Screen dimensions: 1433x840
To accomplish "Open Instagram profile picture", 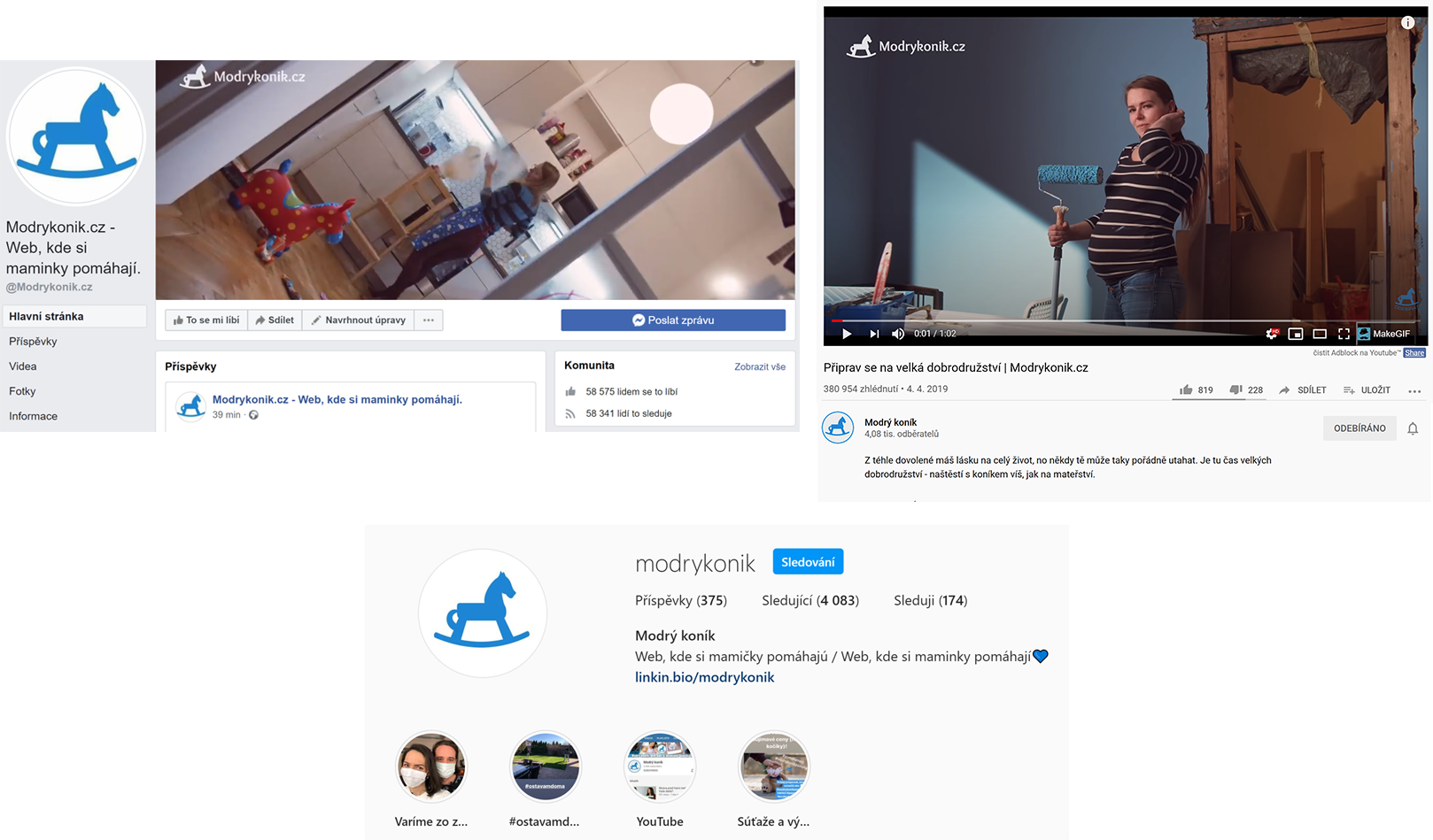I will tap(483, 613).
